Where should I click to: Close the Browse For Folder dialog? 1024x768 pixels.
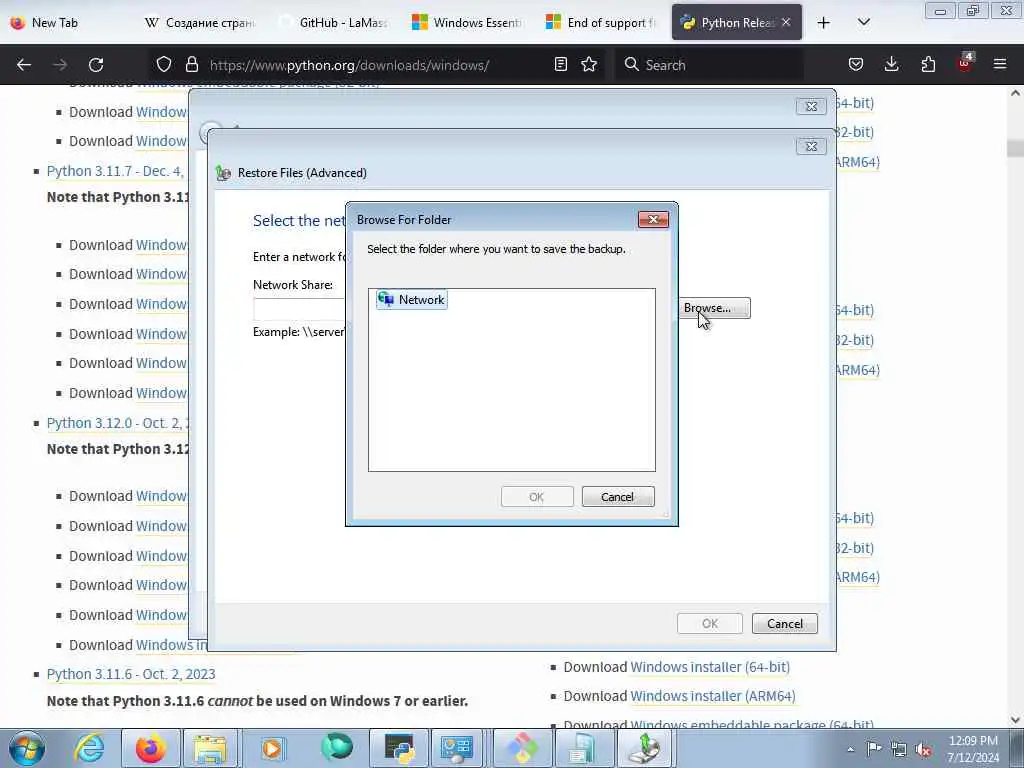(653, 219)
